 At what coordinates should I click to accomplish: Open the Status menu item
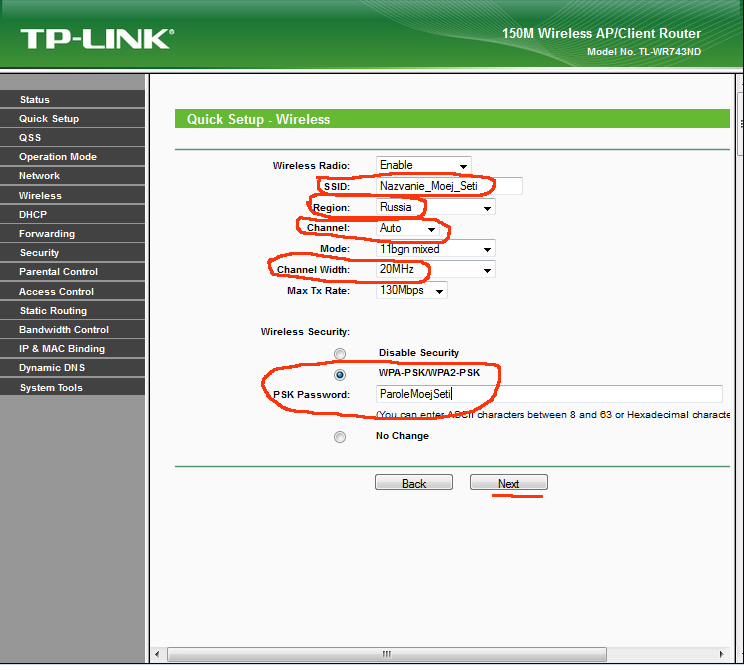(x=73, y=99)
